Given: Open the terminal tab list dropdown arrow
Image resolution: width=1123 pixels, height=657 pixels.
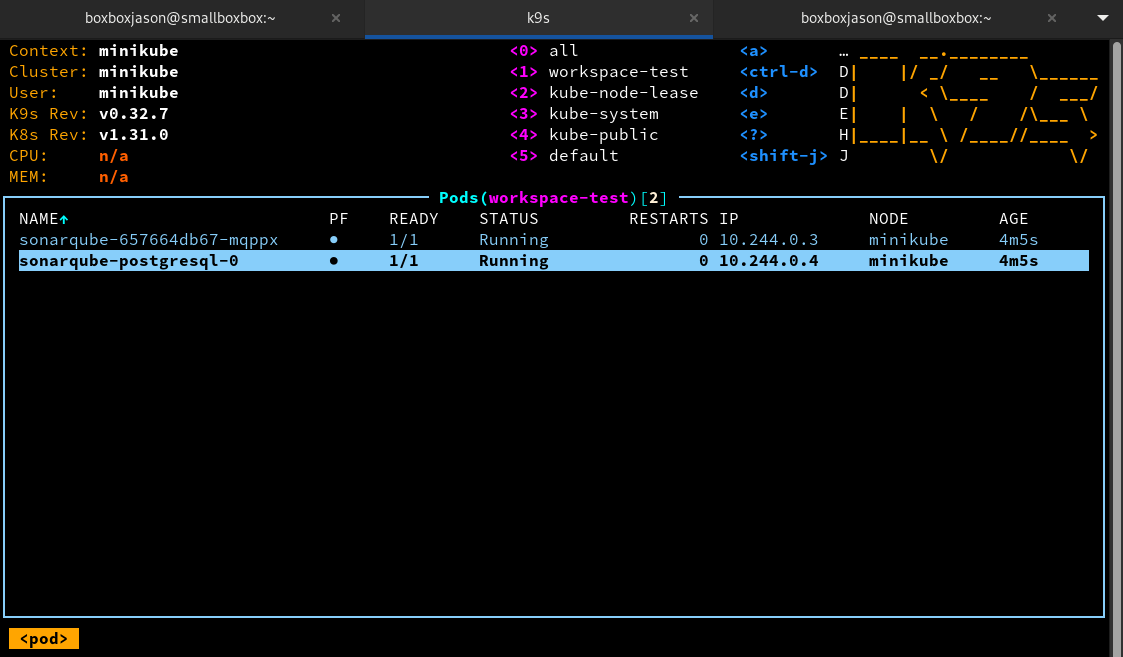Looking at the screenshot, I should click(x=1103, y=18).
